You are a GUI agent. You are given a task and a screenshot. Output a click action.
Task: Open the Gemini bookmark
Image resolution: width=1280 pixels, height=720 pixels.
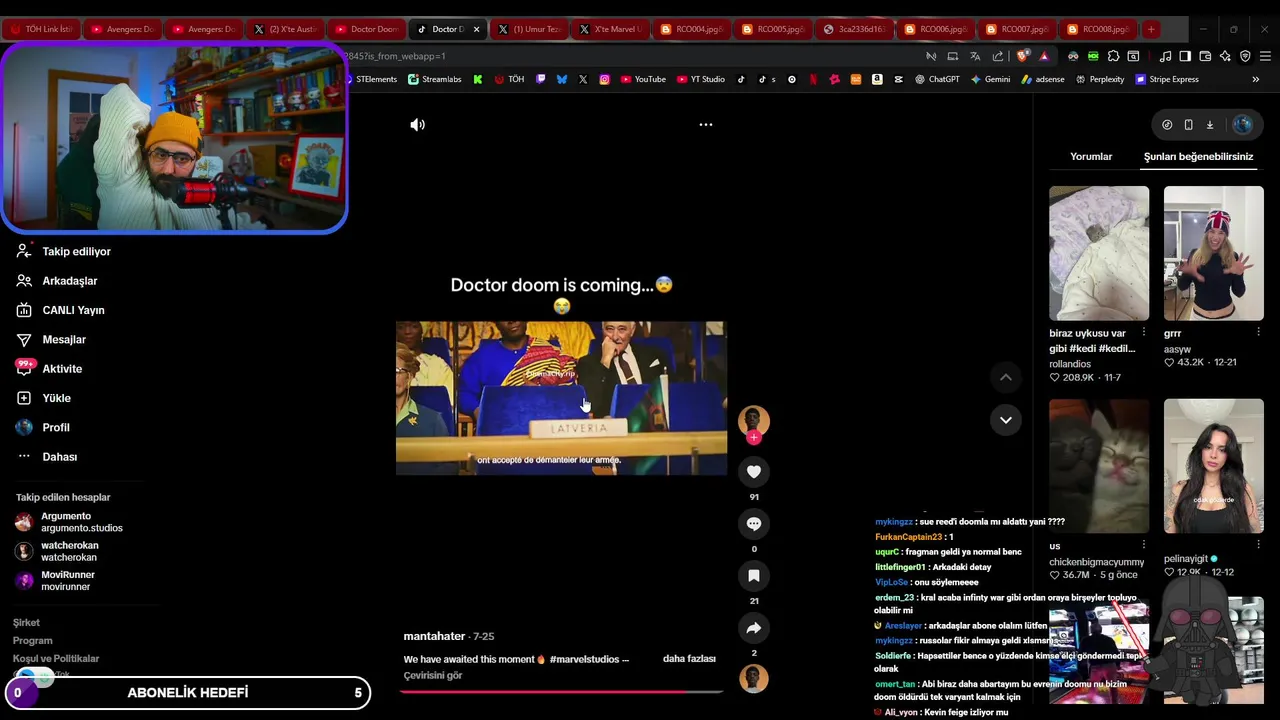pos(990,79)
